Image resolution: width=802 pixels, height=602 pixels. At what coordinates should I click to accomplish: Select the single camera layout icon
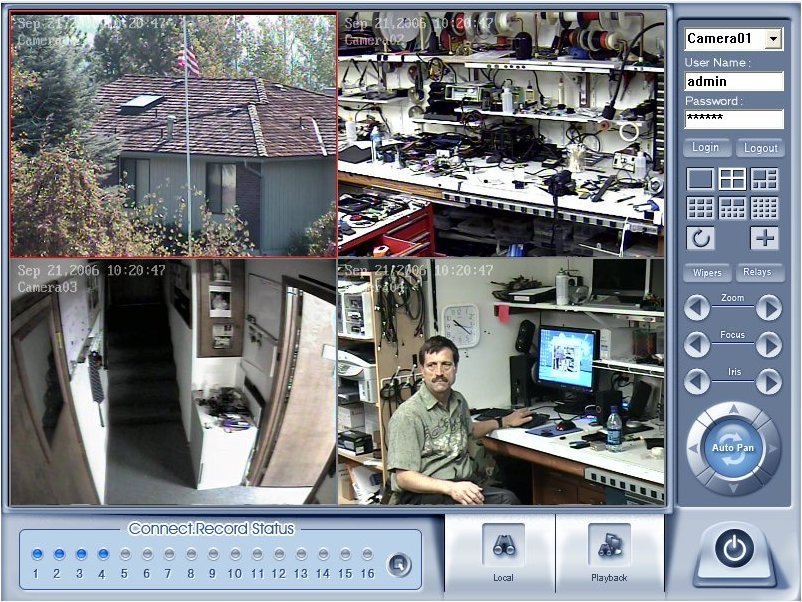point(700,178)
